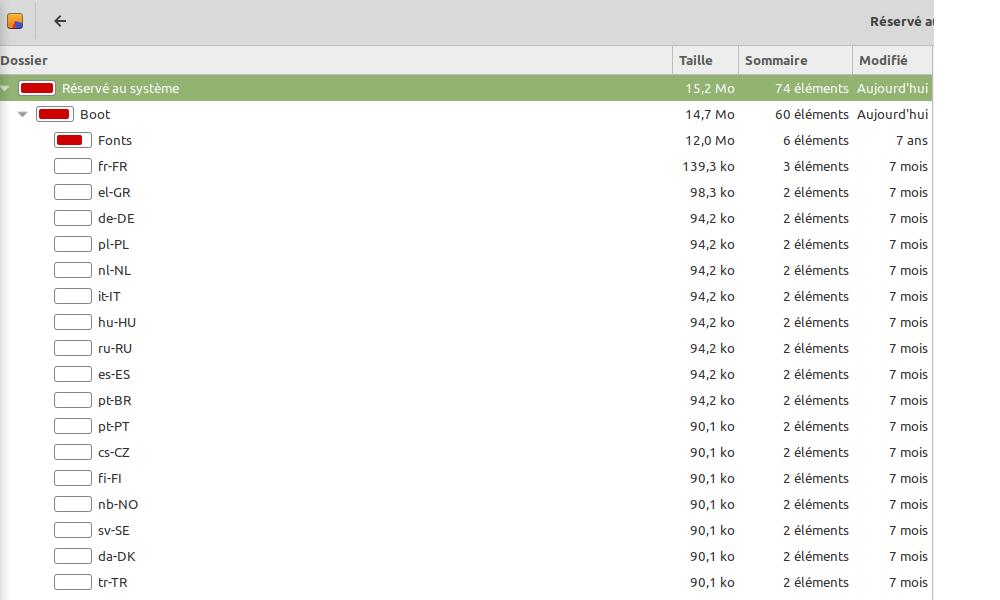Select the hu-HU folder

pyautogui.click(x=466, y=323)
